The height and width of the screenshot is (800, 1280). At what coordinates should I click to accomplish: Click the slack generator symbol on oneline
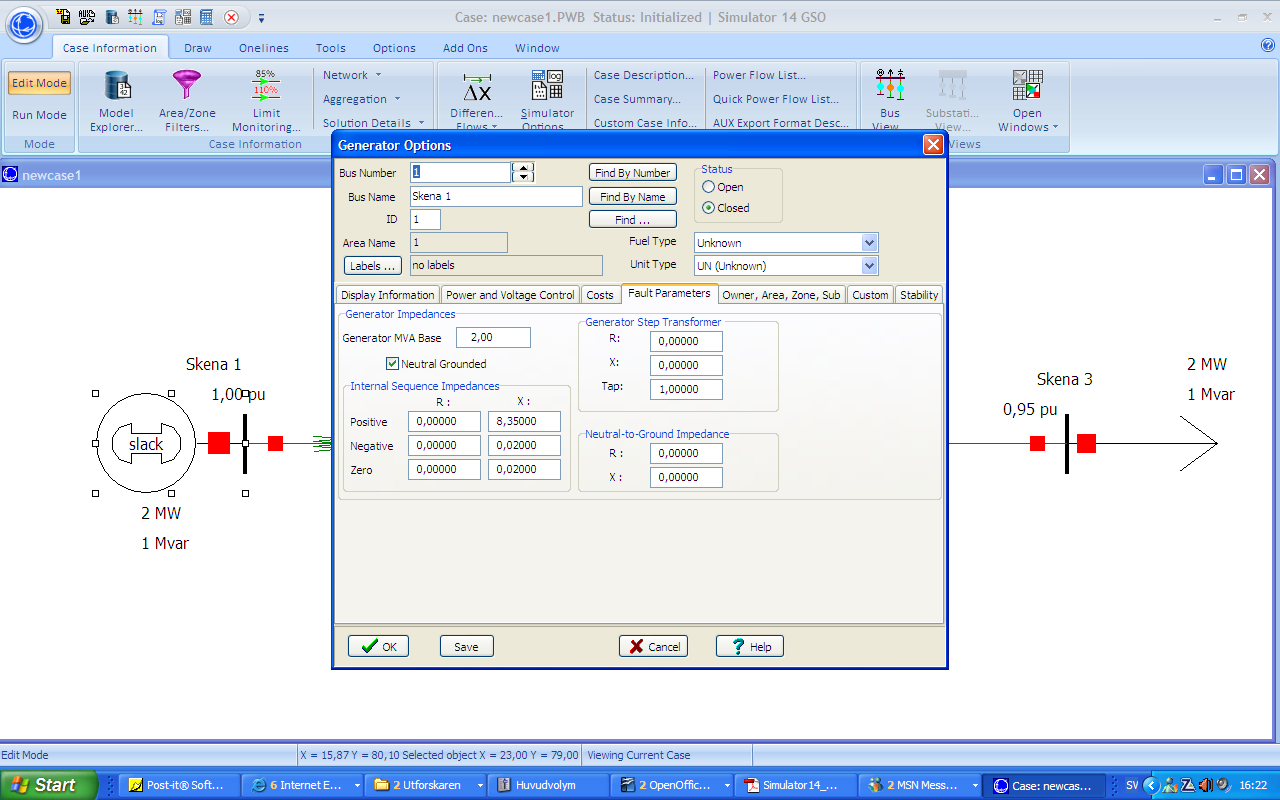click(146, 444)
